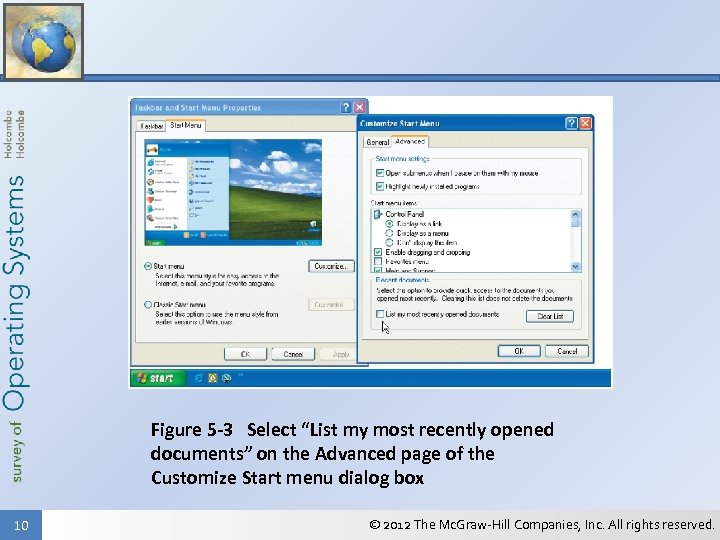Close the Taskbar and Start Menu Properties window
The height and width of the screenshot is (540, 720).
click(x=360, y=107)
